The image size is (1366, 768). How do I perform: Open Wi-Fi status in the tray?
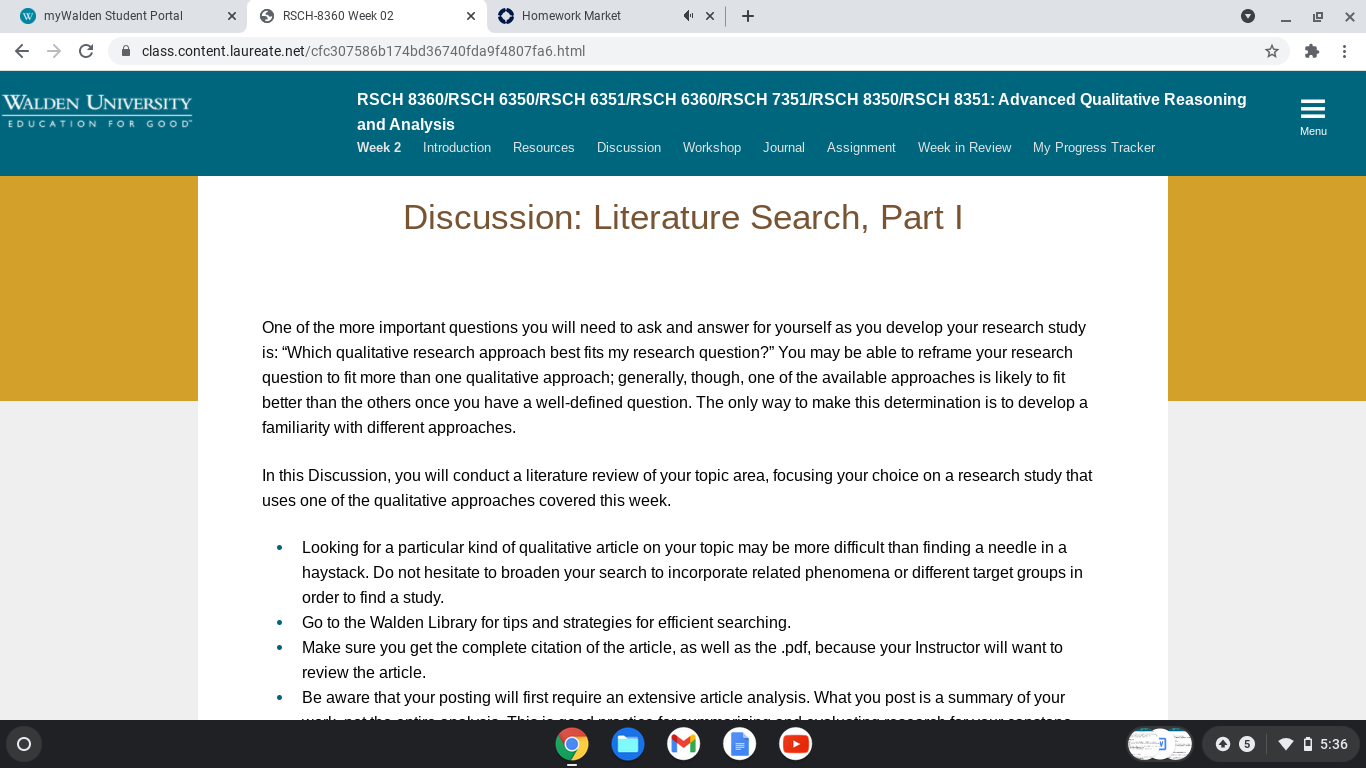pyautogui.click(x=1286, y=744)
